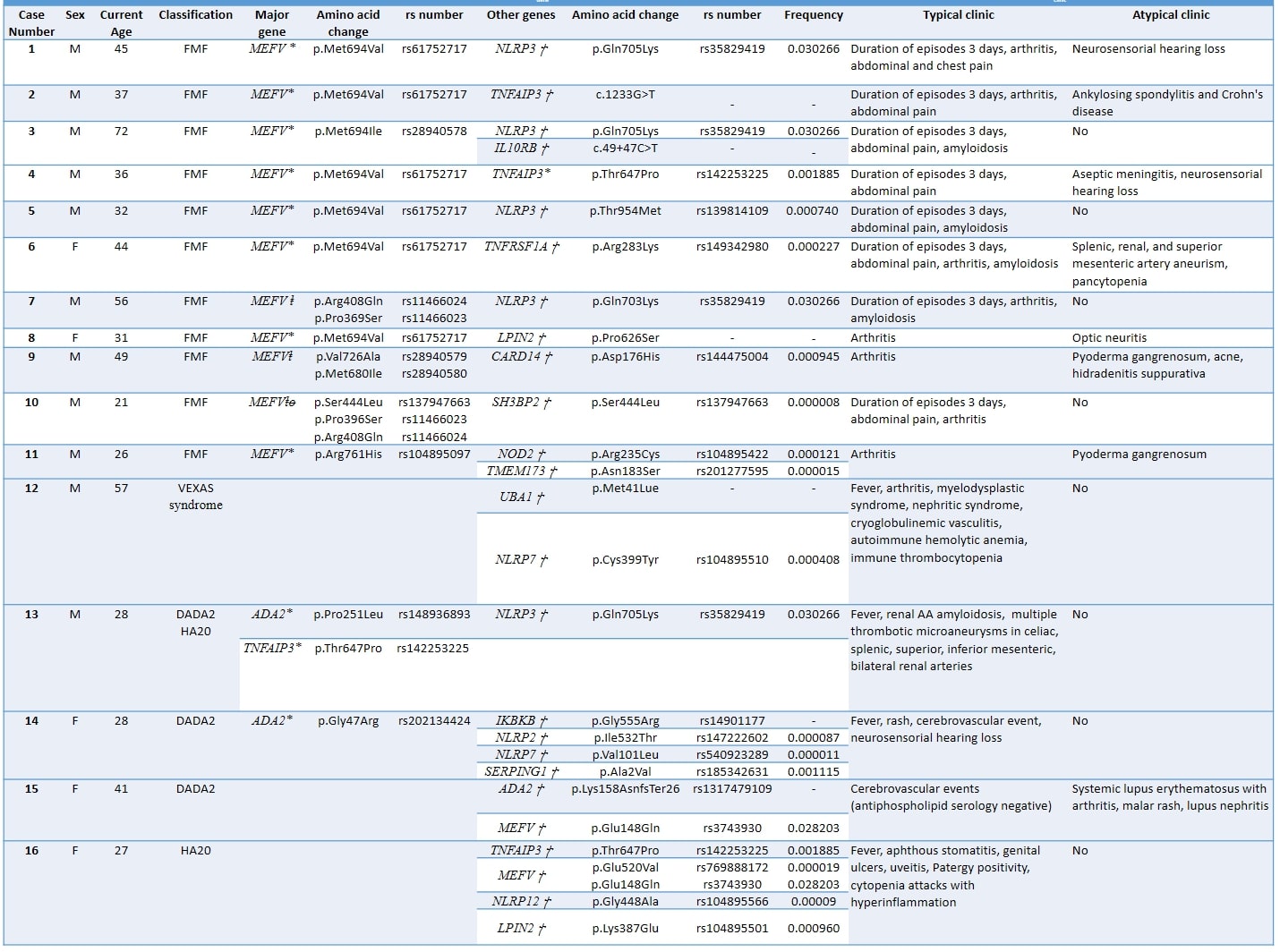Click the p.Cys399Tyr amino acid change
The image size is (1280, 952).
pyautogui.click(x=625, y=560)
